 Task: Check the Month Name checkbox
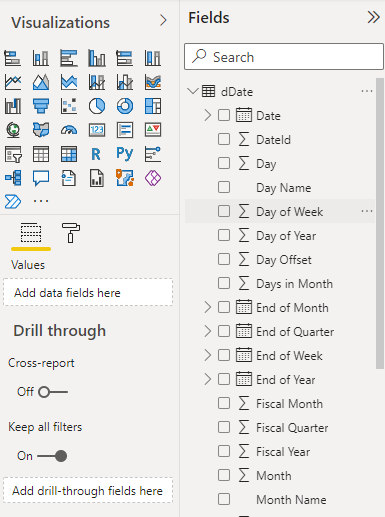[x=224, y=499]
